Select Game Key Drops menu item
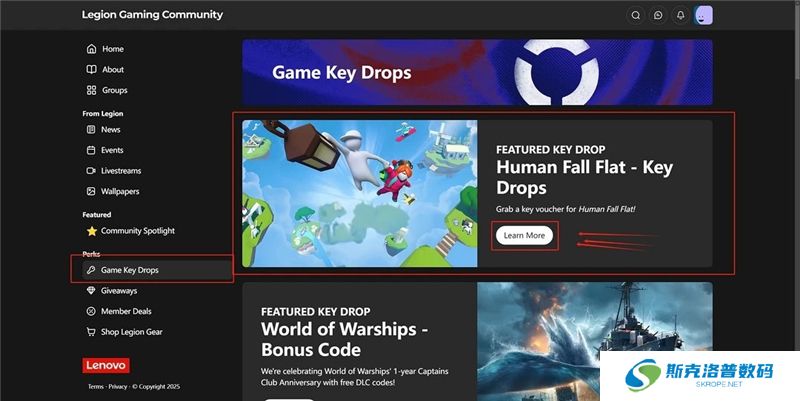 157,270
